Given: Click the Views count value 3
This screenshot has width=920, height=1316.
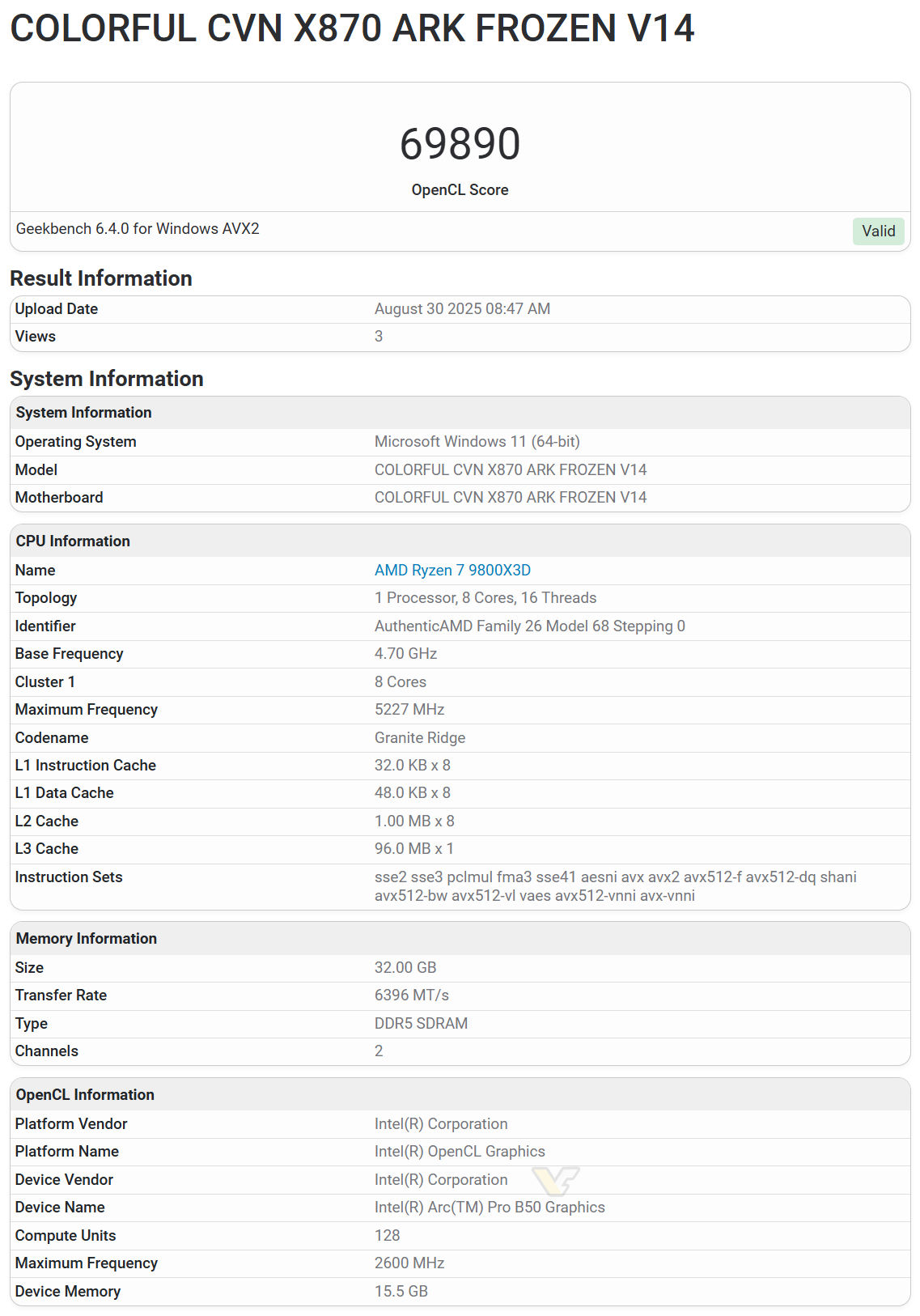Looking at the screenshot, I should (379, 337).
